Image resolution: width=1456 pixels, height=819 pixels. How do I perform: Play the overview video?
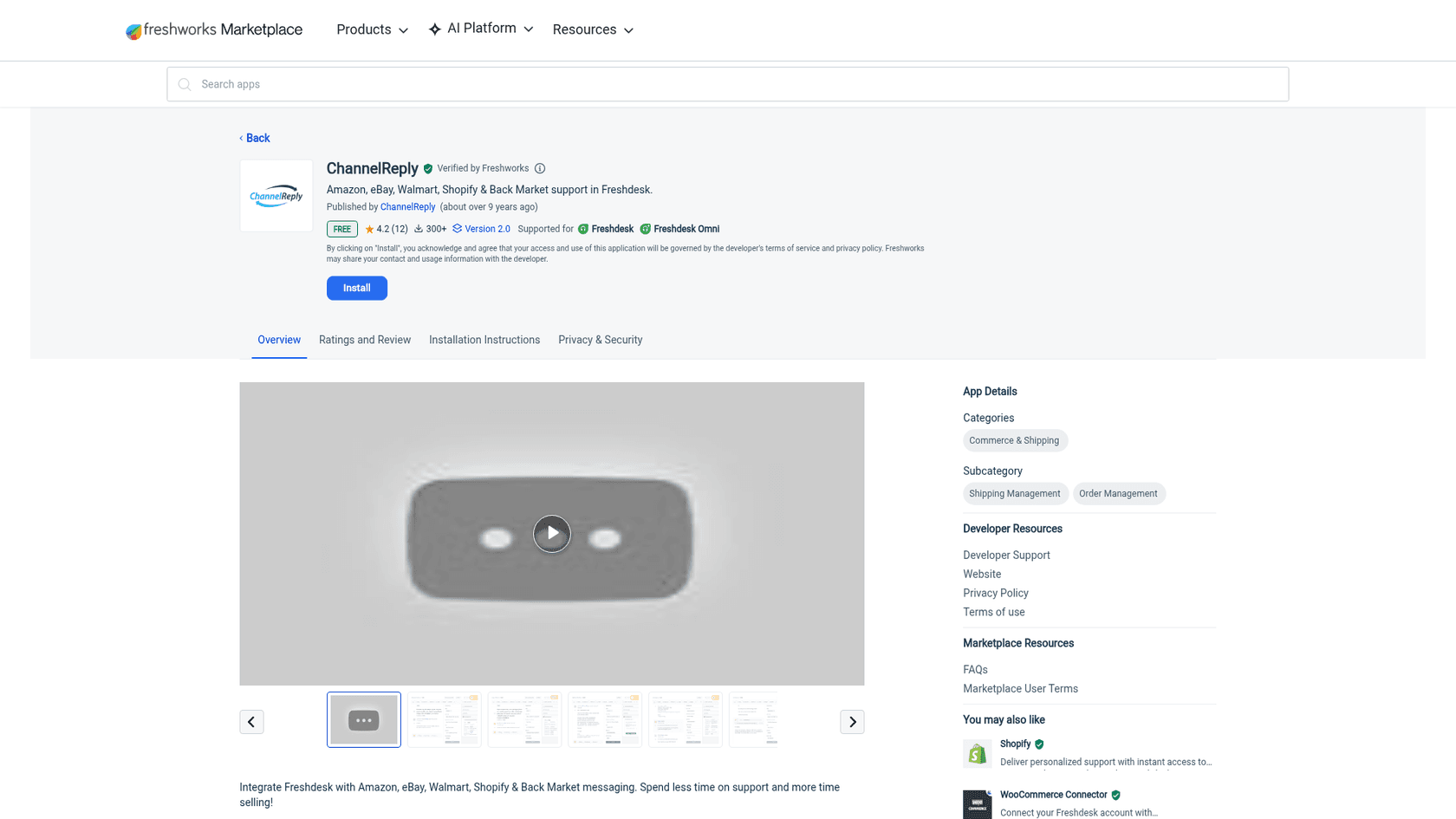pyautogui.click(x=552, y=534)
